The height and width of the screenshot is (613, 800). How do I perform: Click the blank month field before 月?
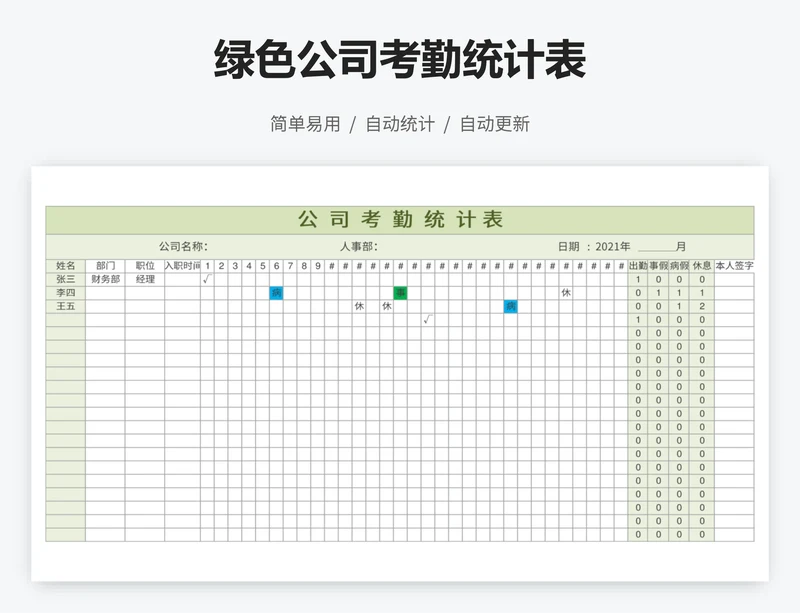point(656,247)
